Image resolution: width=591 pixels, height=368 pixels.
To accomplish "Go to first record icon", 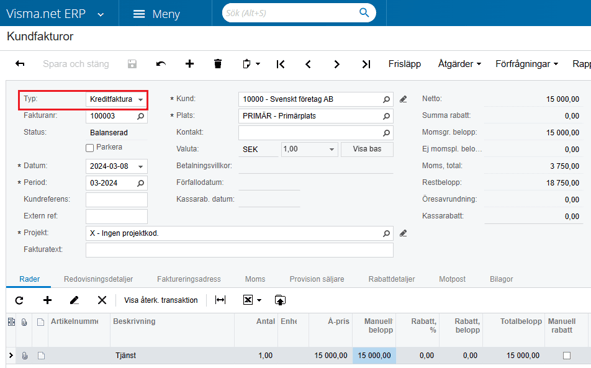I will [280, 64].
